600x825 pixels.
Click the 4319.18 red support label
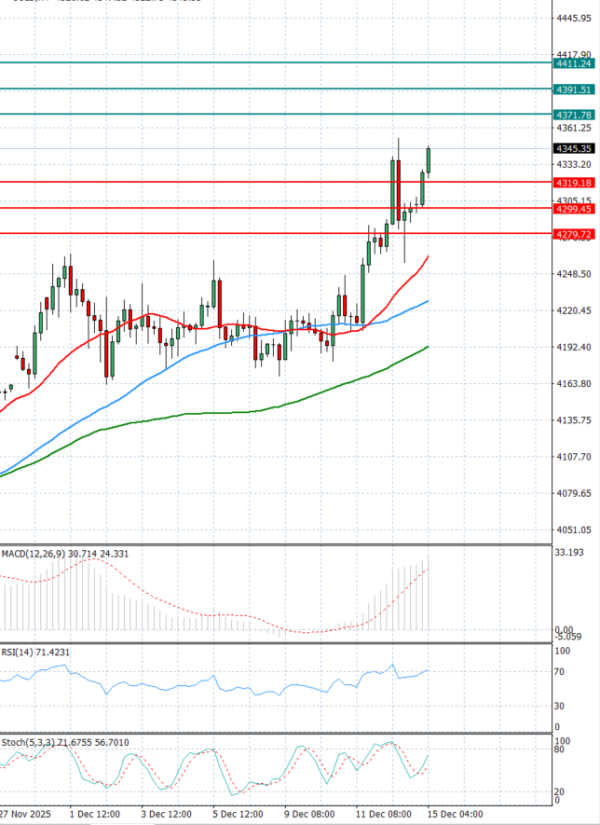(x=575, y=183)
